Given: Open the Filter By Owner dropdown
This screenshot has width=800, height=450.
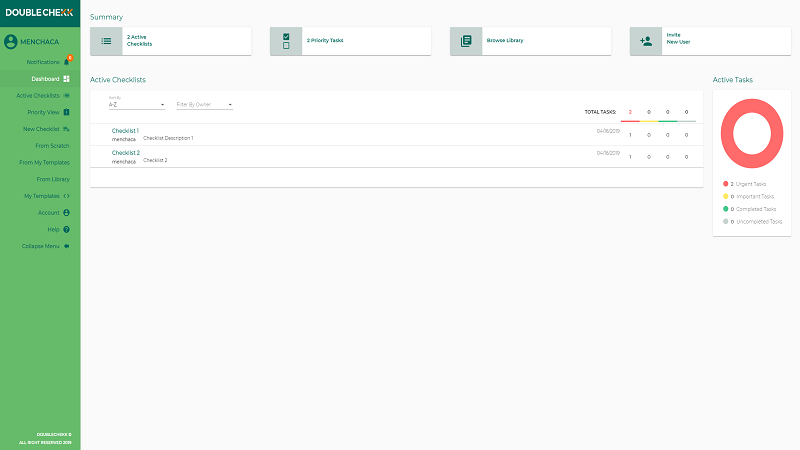Looking at the screenshot, I should pos(204,104).
